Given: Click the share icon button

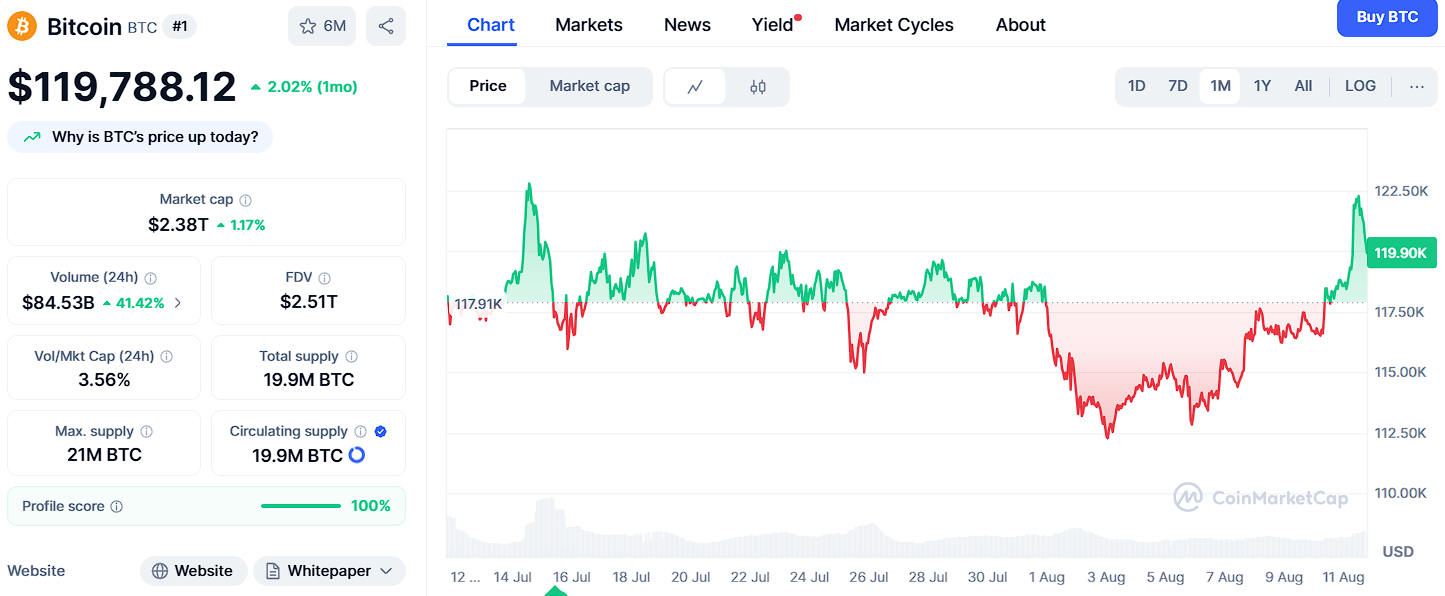Looking at the screenshot, I should (x=386, y=26).
